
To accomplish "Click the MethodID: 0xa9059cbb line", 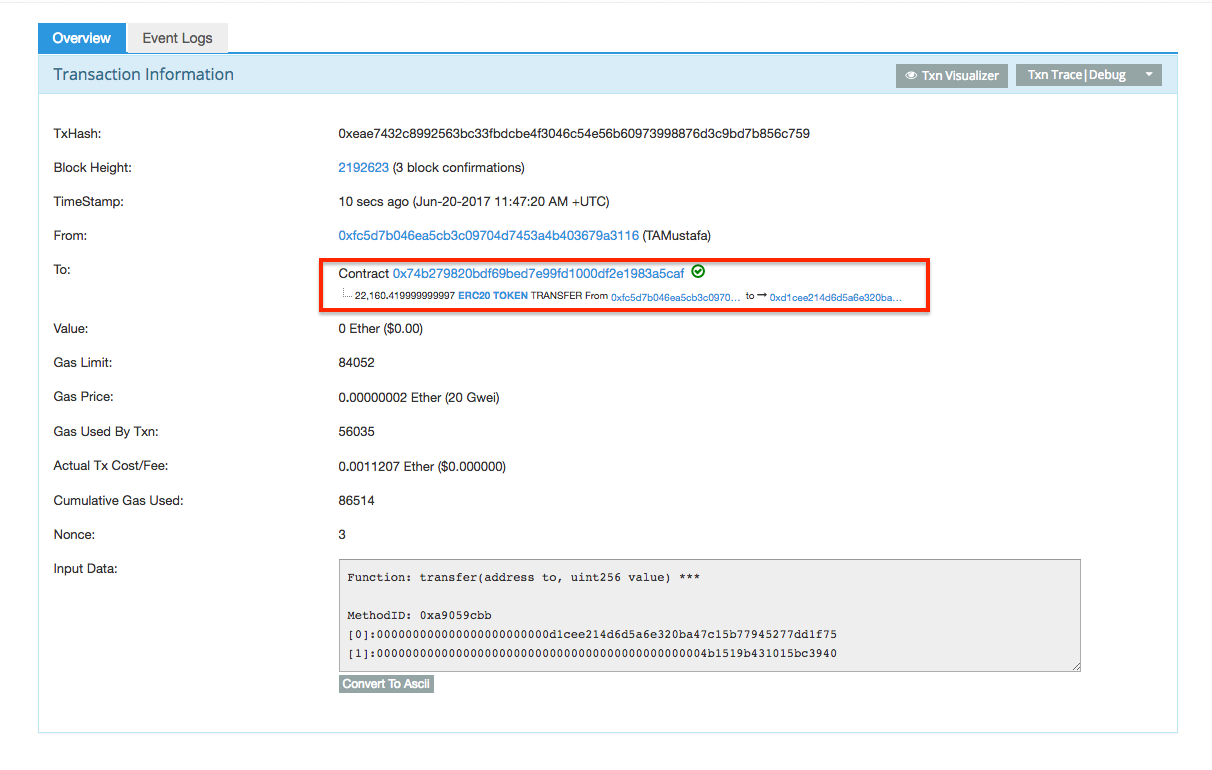I will pos(419,615).
